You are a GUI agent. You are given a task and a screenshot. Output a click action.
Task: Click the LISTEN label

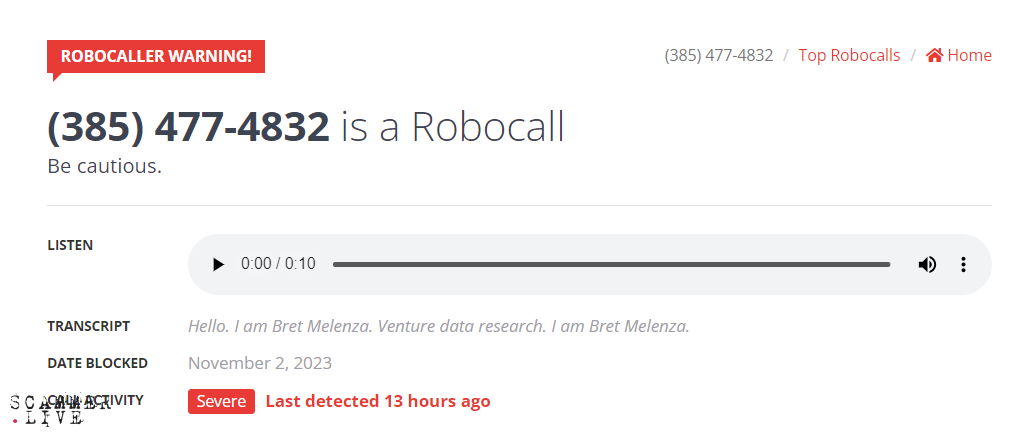coord(70,245)
